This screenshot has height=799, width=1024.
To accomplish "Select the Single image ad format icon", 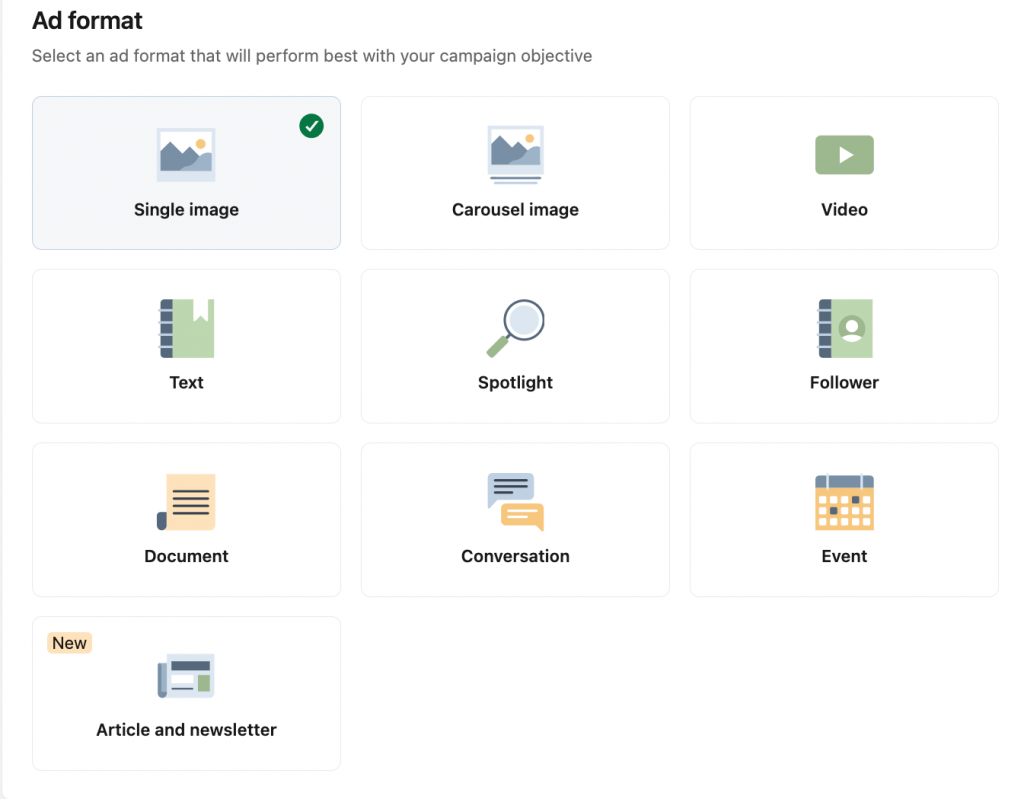I will tap(186, 155).
